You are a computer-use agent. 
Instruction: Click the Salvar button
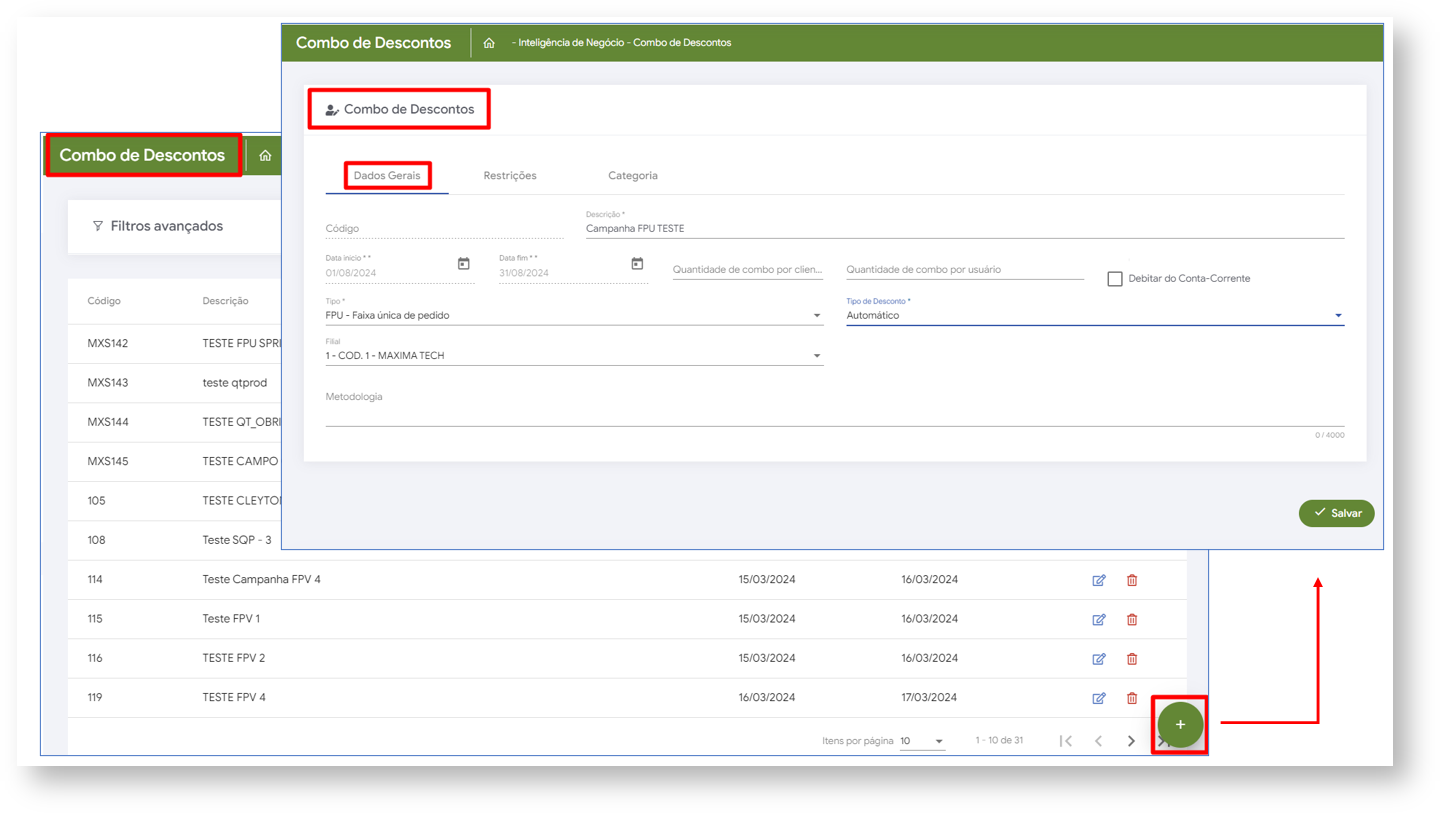click(1336, 513)
